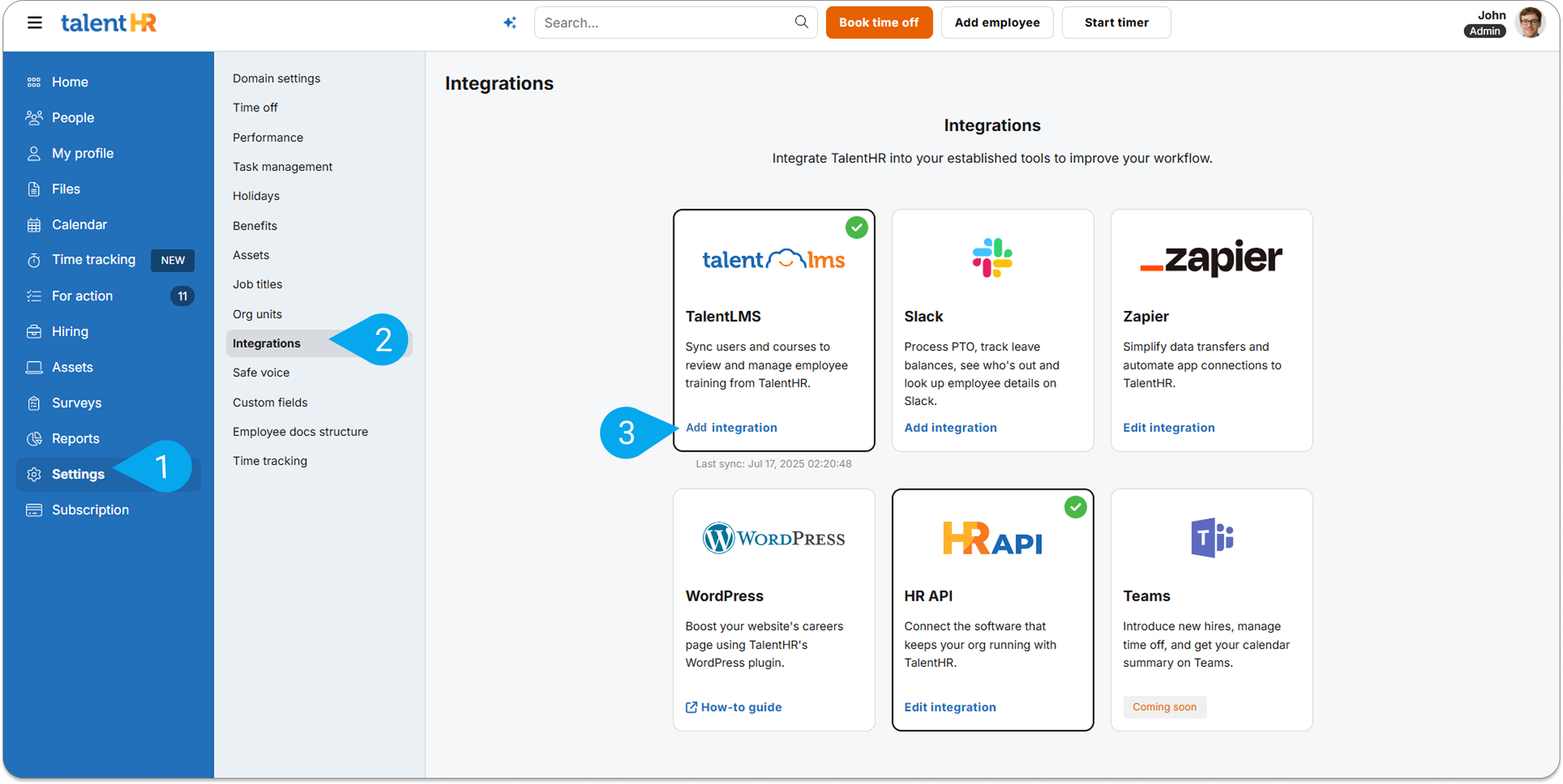Click the Reports pie chart icon
The height and width of the screenshot is (784, 1563).
[34, 438]
